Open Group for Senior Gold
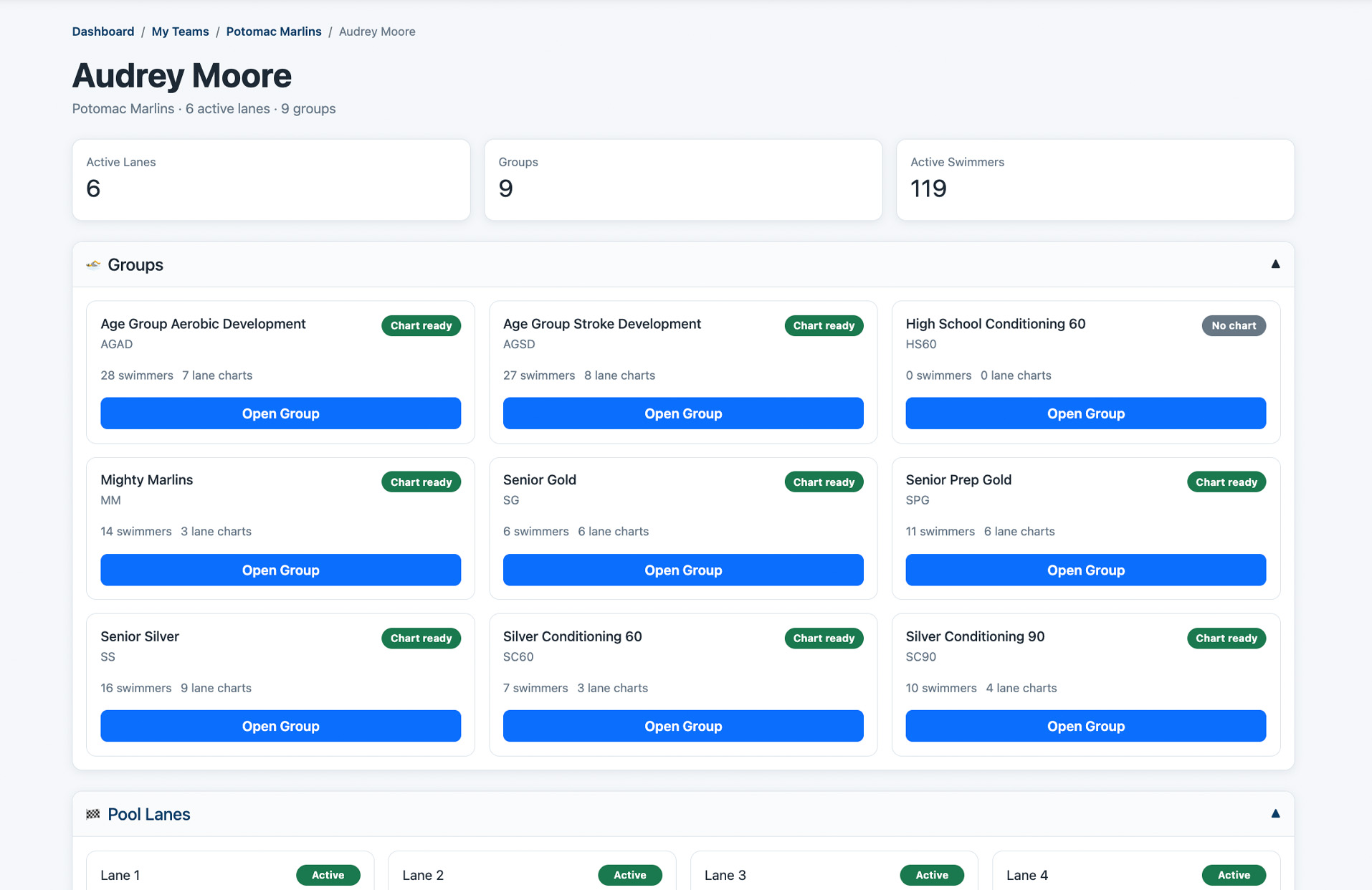The height and width of the screenshot is (890, 1372). point(683,570)
